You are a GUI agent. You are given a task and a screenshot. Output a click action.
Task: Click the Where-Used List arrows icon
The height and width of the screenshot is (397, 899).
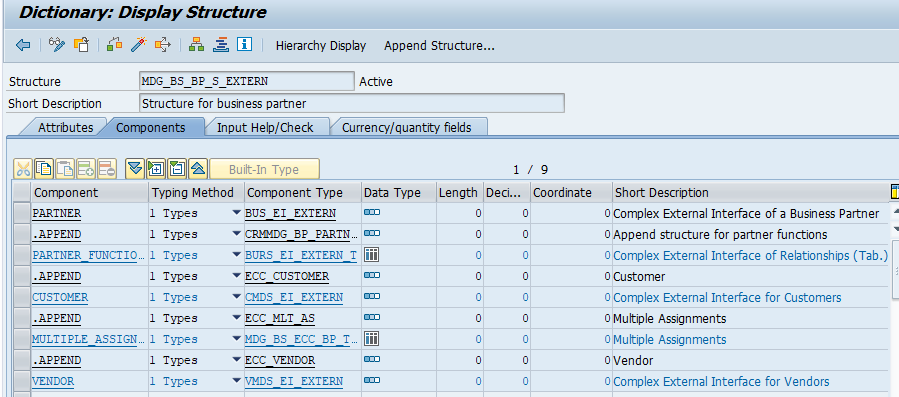[163, 45]
